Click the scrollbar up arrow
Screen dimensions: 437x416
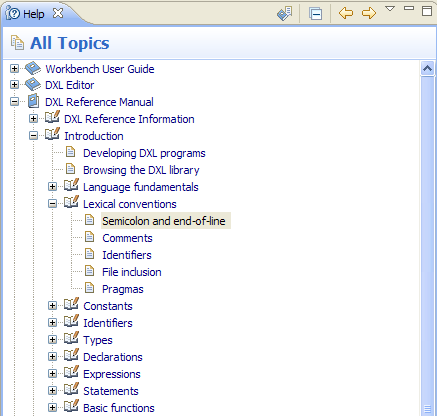pos(427,69)
